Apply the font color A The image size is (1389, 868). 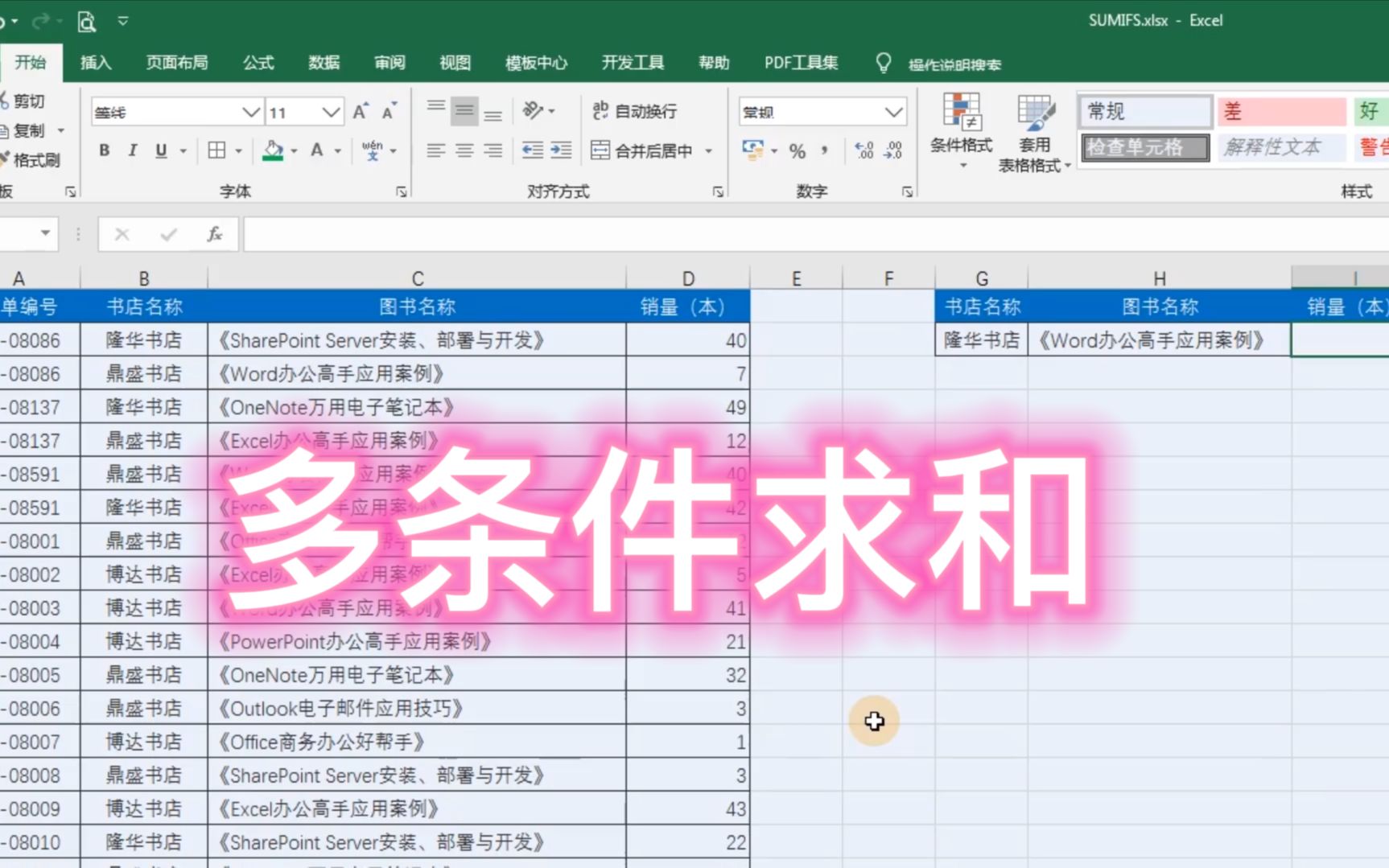pyautogui.click(x=317, y=150)
